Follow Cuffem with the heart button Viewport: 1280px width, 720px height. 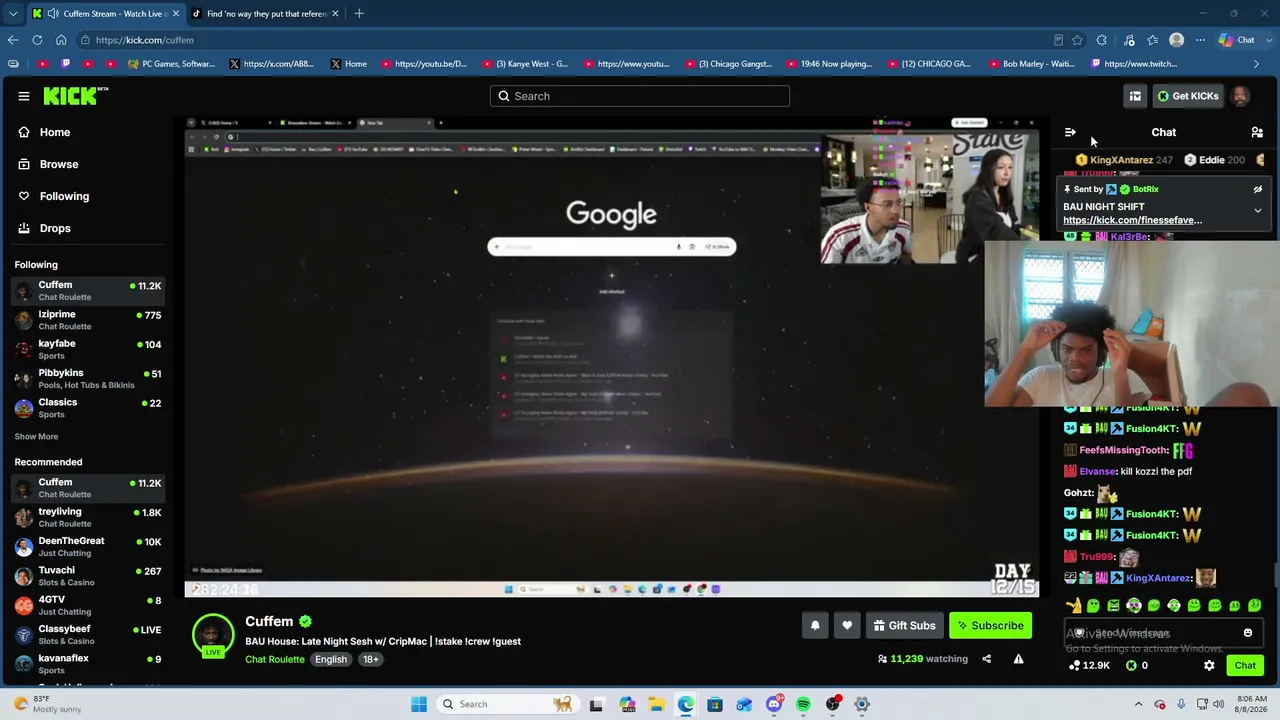(x=847, y=626)
